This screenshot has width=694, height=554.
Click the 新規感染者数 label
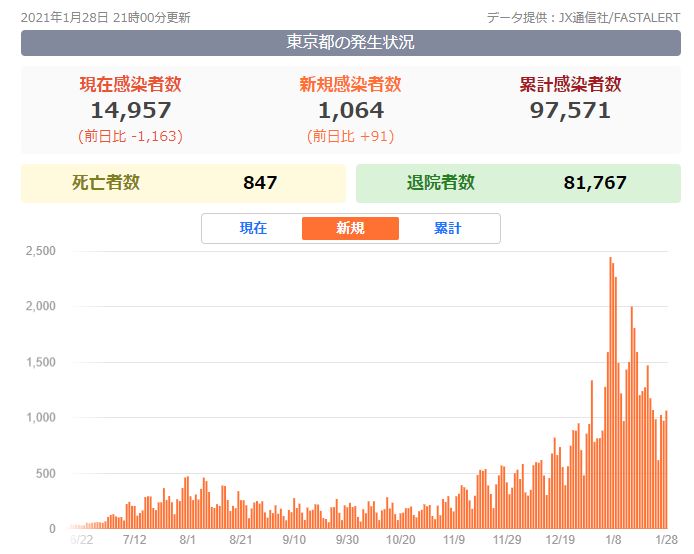click(350, 84)
